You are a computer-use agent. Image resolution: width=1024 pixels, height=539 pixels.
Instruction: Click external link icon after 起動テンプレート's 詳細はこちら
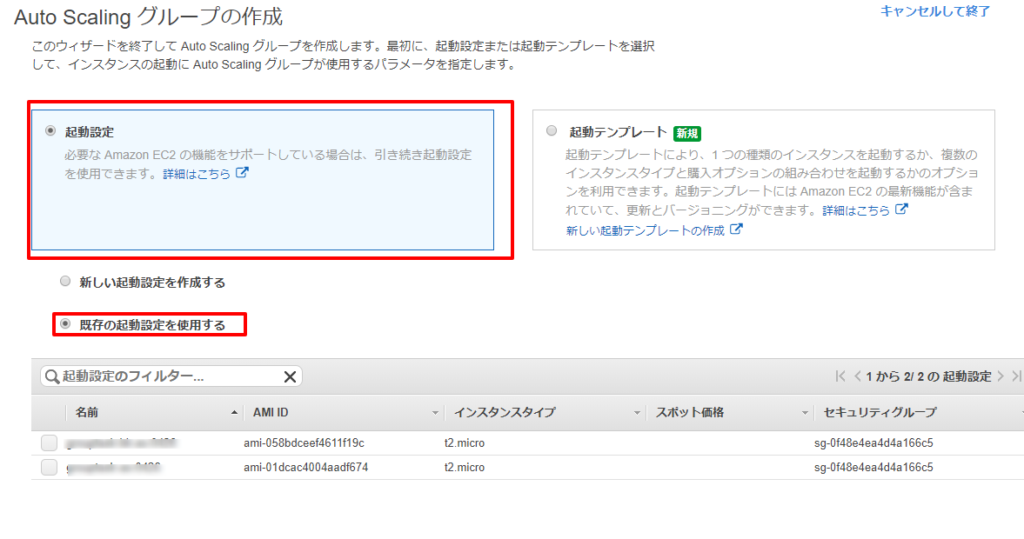(x=901, y=210)
